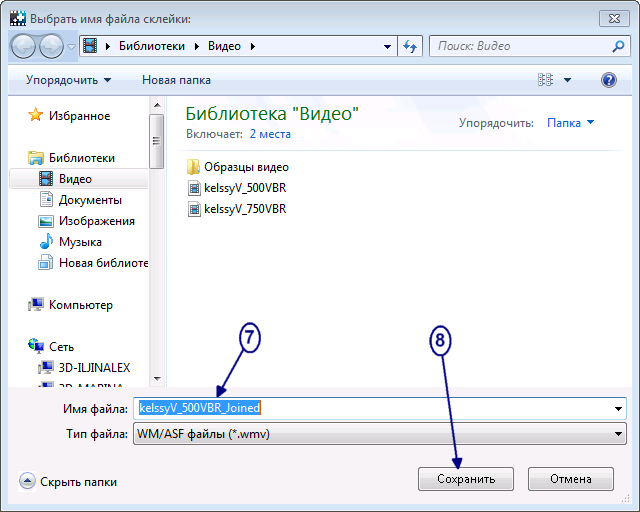Select Изображения library in the sidebar
This screenshot has width=640, height=512.
(97, 221)
